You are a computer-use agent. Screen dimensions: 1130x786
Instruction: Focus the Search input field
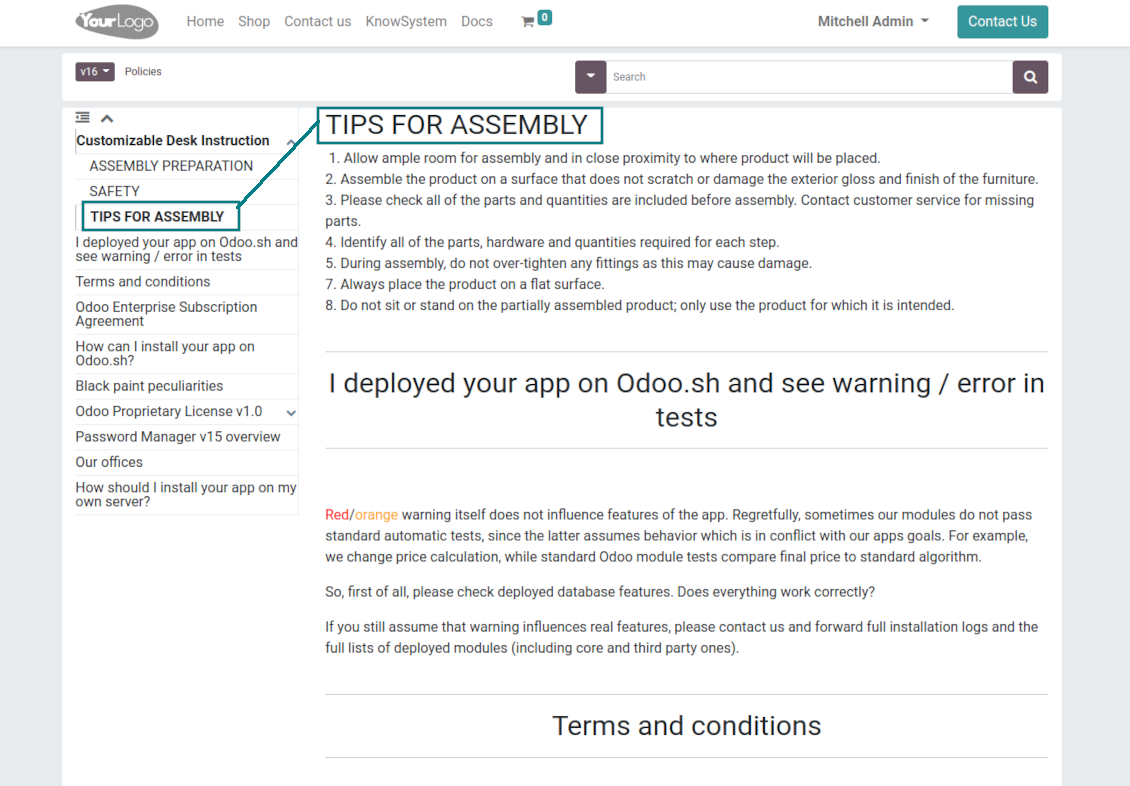click(x=809, y=77)
